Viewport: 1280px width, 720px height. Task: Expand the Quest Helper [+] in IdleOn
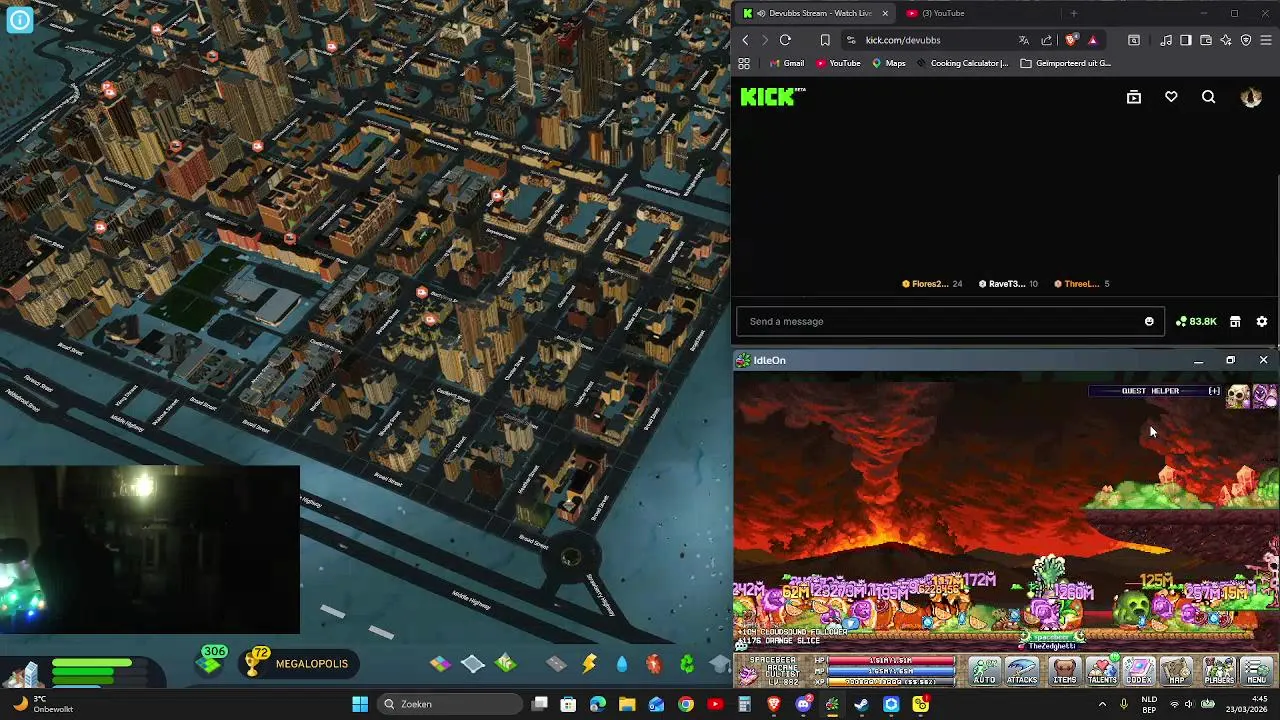(x=1214, y=391)
